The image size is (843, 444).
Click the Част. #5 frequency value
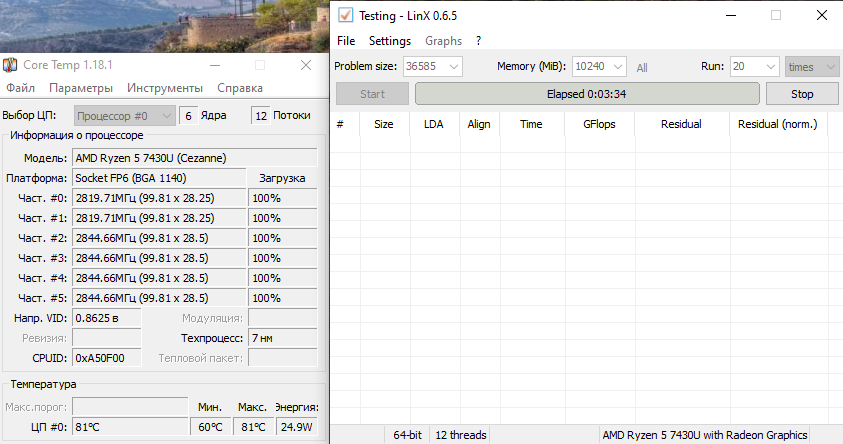[x=159, y=298]
